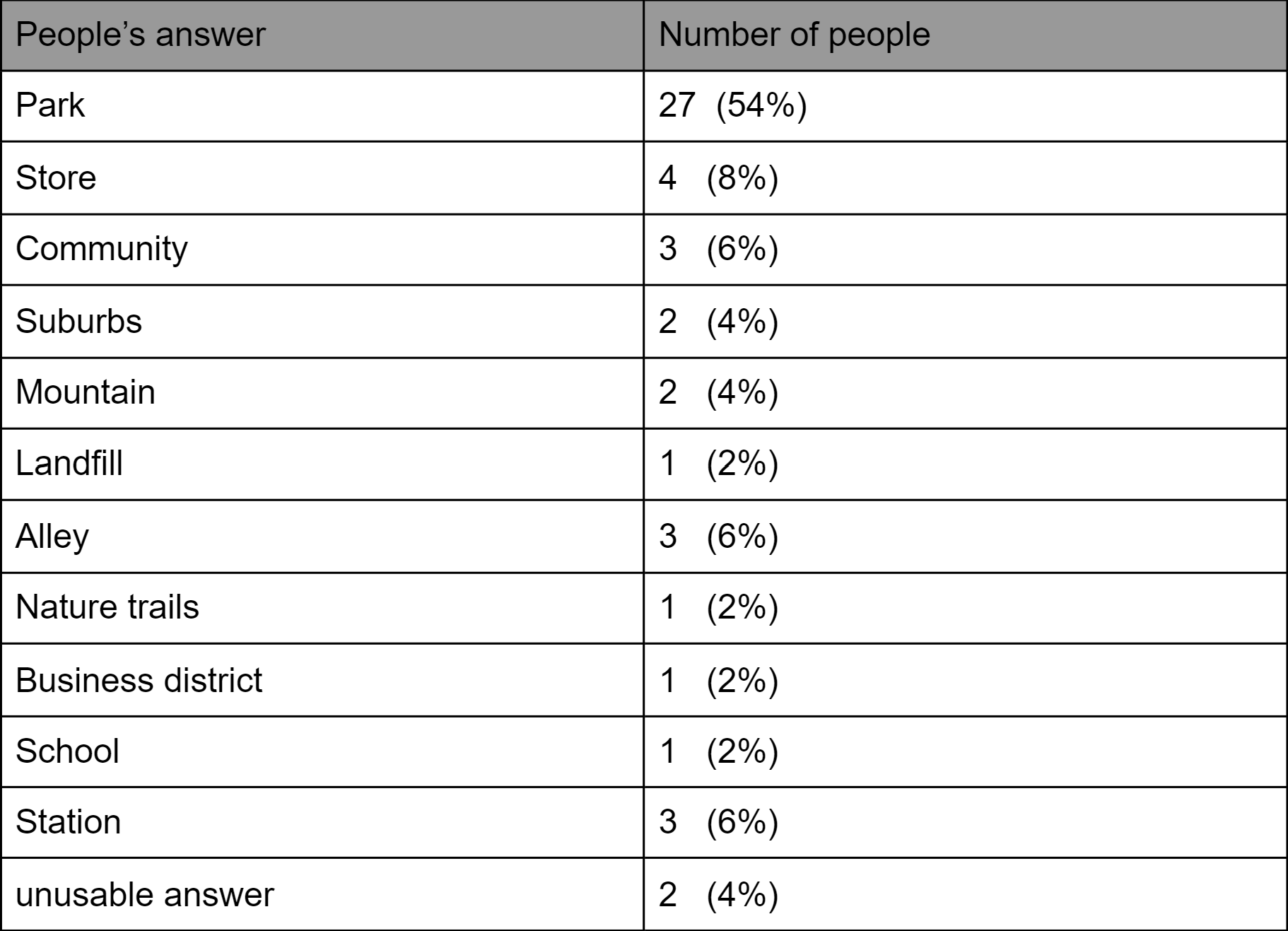
Task: Click the count cell beside Mountain
Action: click(x=718, y=392)
